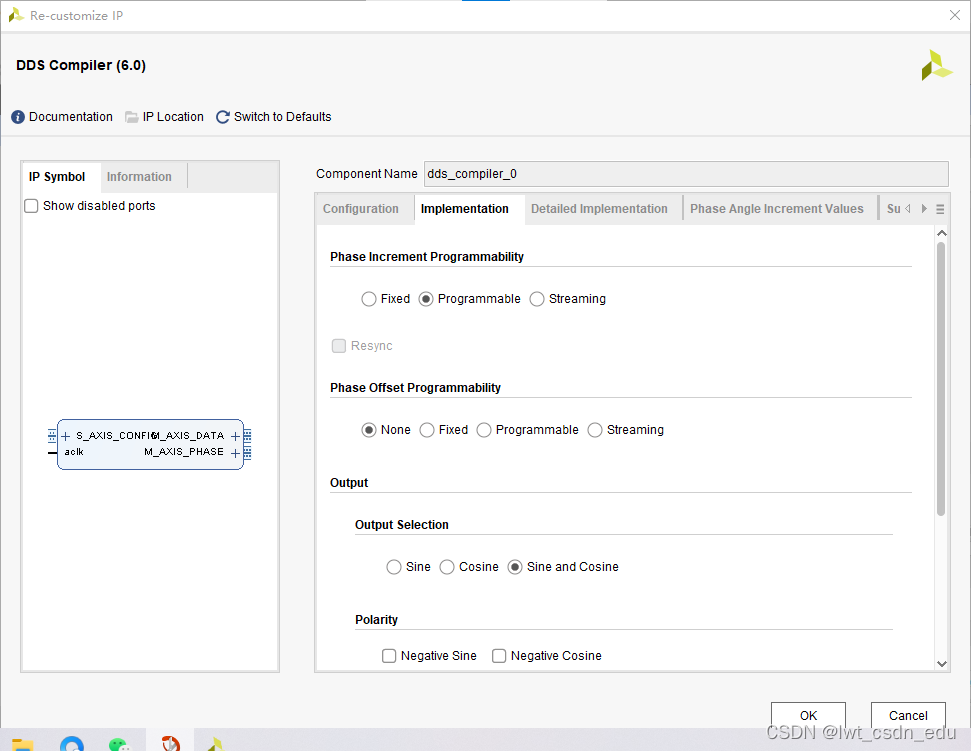Open the tab list menu icon

tap(940, 209)
